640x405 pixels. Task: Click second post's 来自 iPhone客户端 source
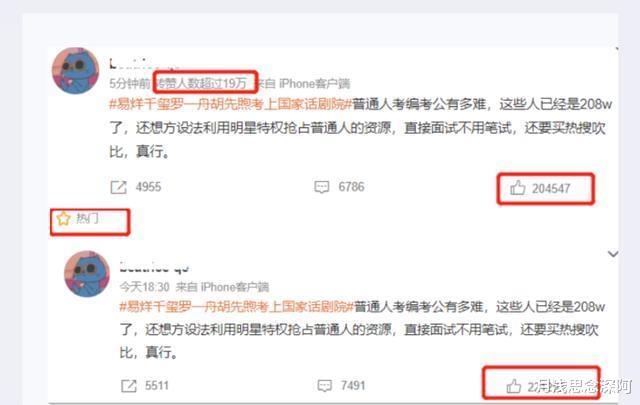pyautogui.click(x=222, y=287)
